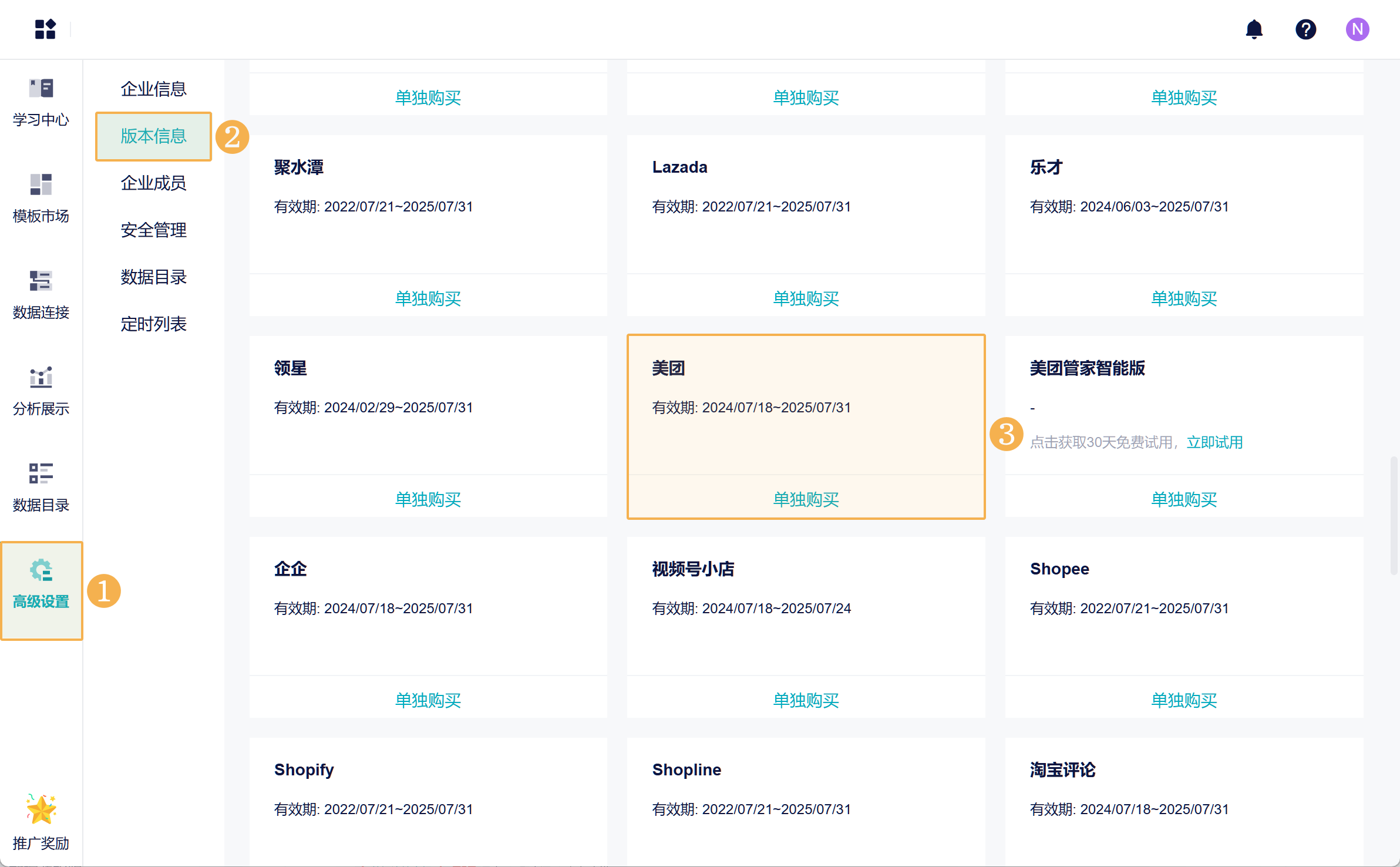Click 单独购买 under 美团 card

[806, 499]
